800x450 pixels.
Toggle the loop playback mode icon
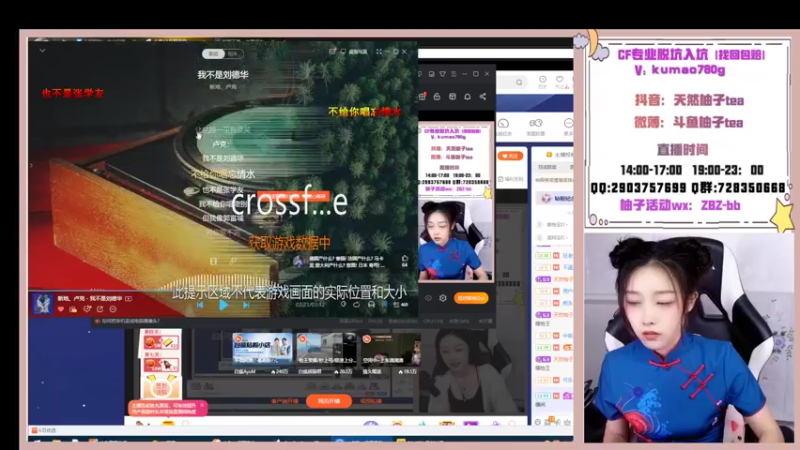coord(357,305)
